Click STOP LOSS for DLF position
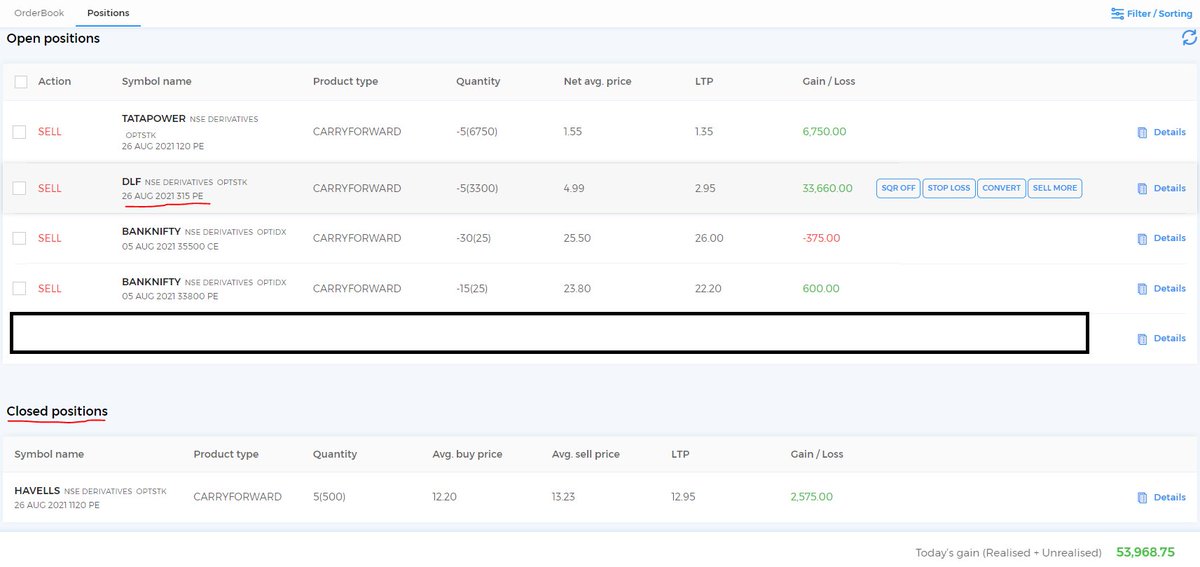The width and height of the screenshot is (1200, 567). pos(948,188)
